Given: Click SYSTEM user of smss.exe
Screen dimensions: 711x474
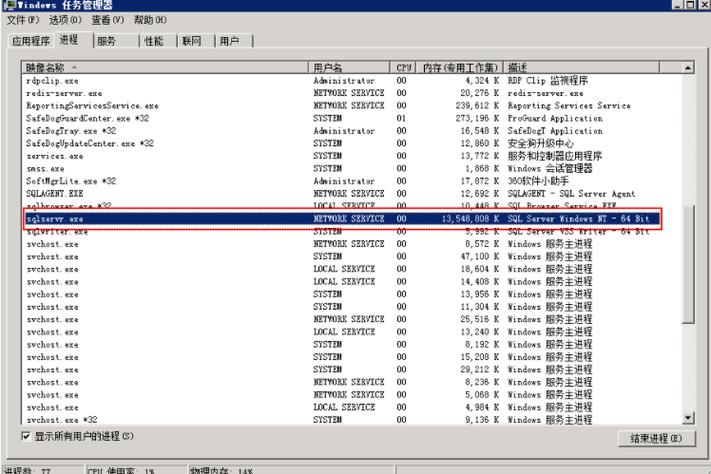Looking at the screenshot, I should tap(327, 169).
